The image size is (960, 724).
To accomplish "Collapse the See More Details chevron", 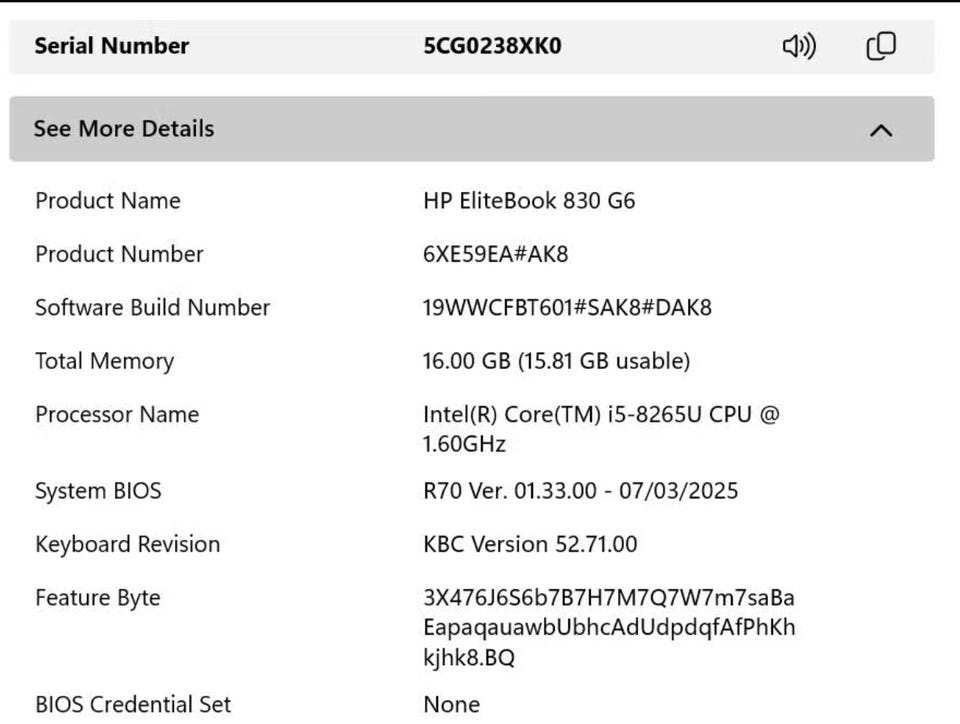I will [x=881, y=130].
